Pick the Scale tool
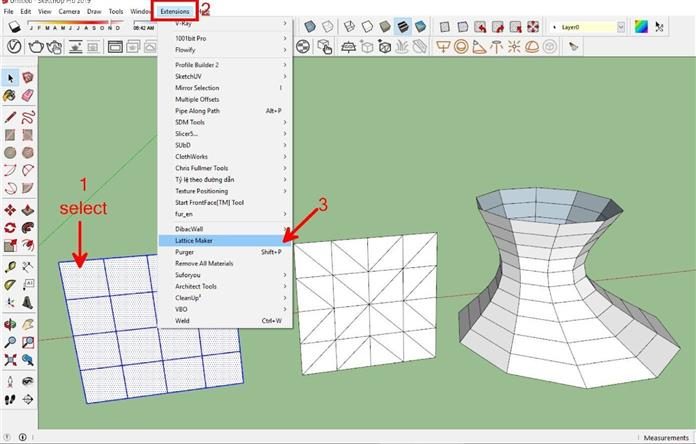696x444 pixels. point(10,245)
